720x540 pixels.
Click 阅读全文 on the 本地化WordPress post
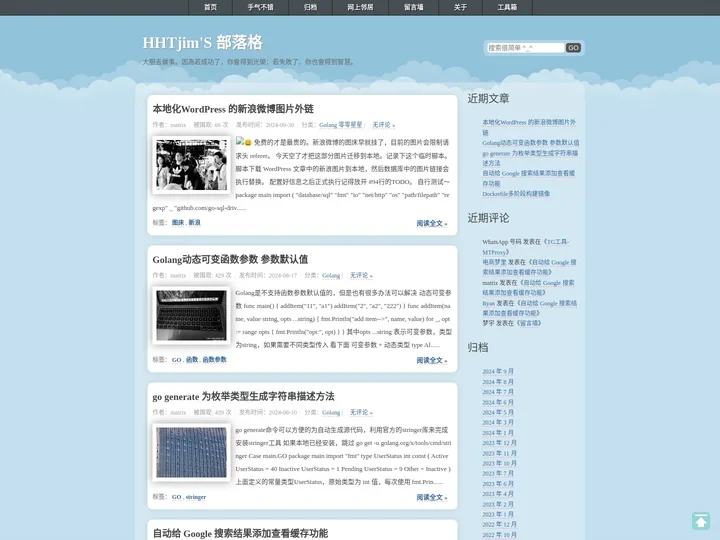pos(432,224)
